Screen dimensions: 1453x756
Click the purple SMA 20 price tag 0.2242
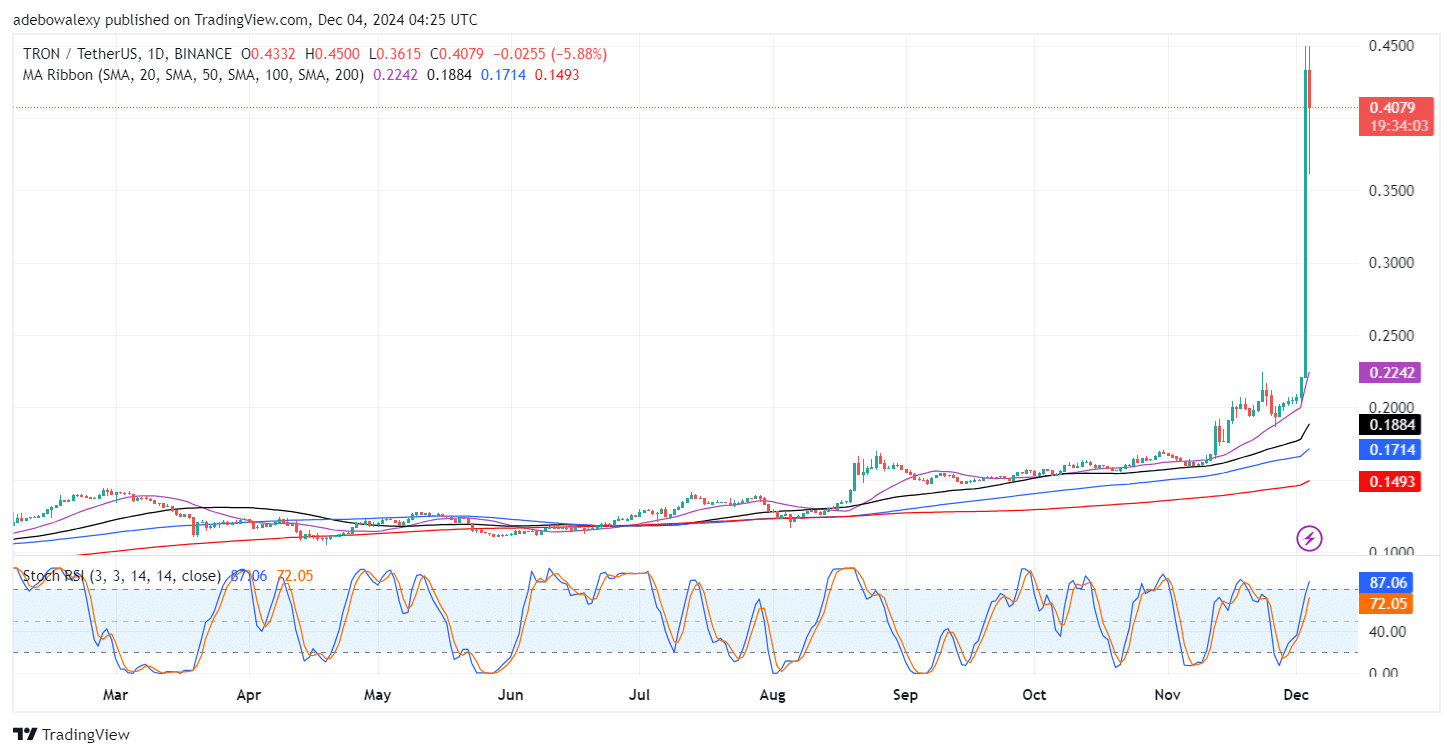(x=1391, y=373)
